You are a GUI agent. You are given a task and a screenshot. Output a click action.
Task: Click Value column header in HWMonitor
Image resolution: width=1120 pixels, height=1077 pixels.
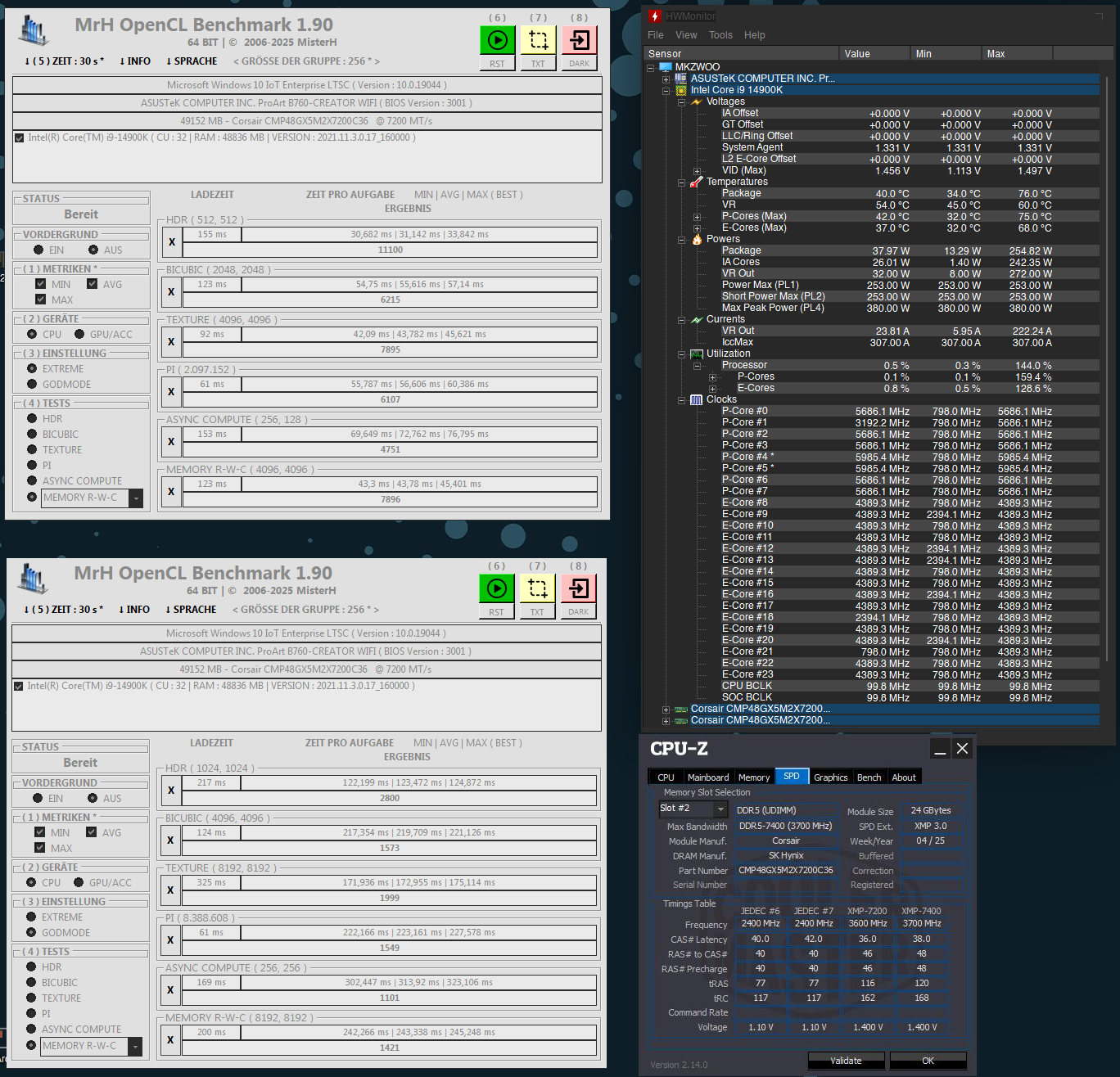(874, 54)
